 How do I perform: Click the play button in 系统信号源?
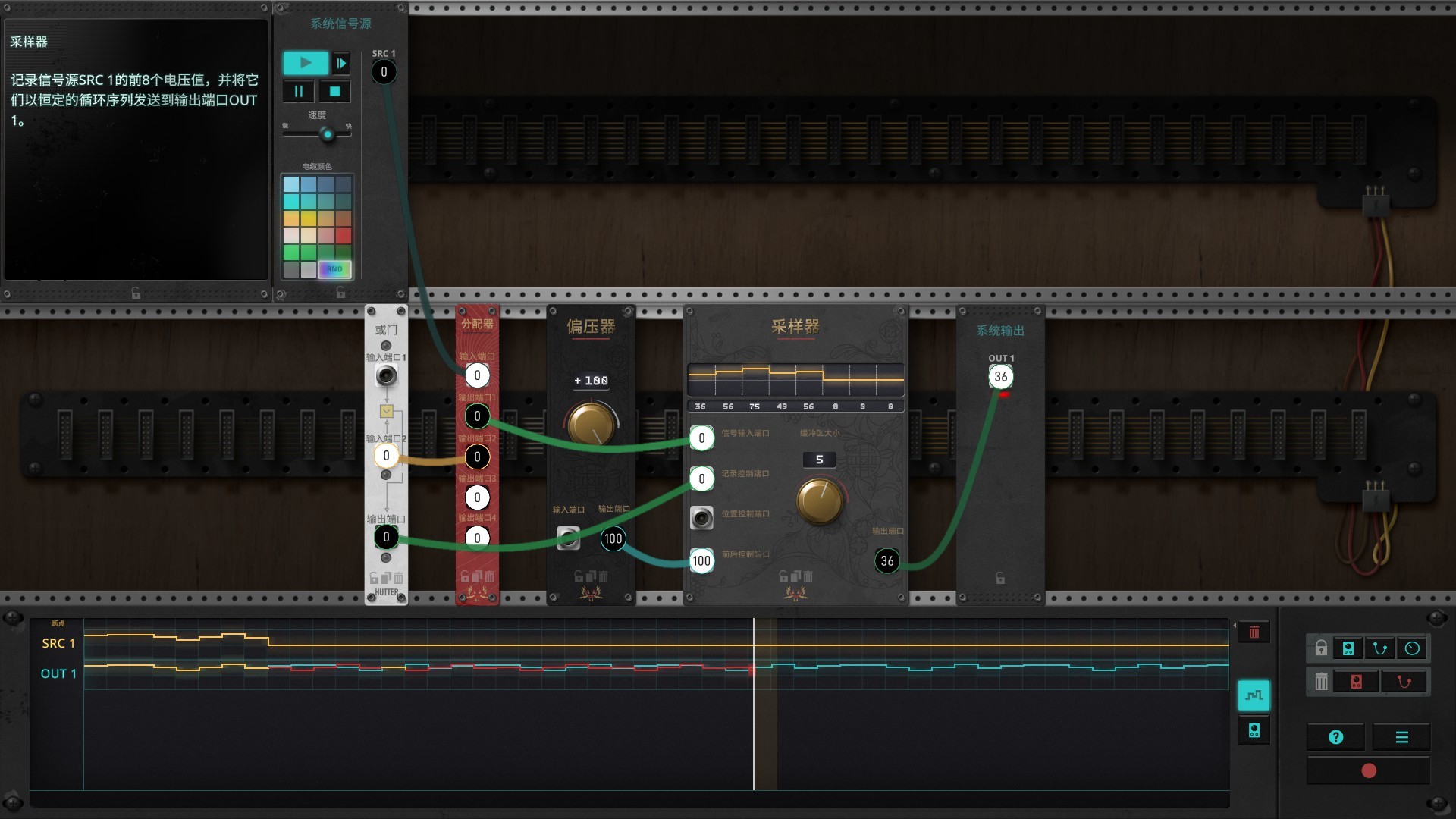(x=305, y=62)
